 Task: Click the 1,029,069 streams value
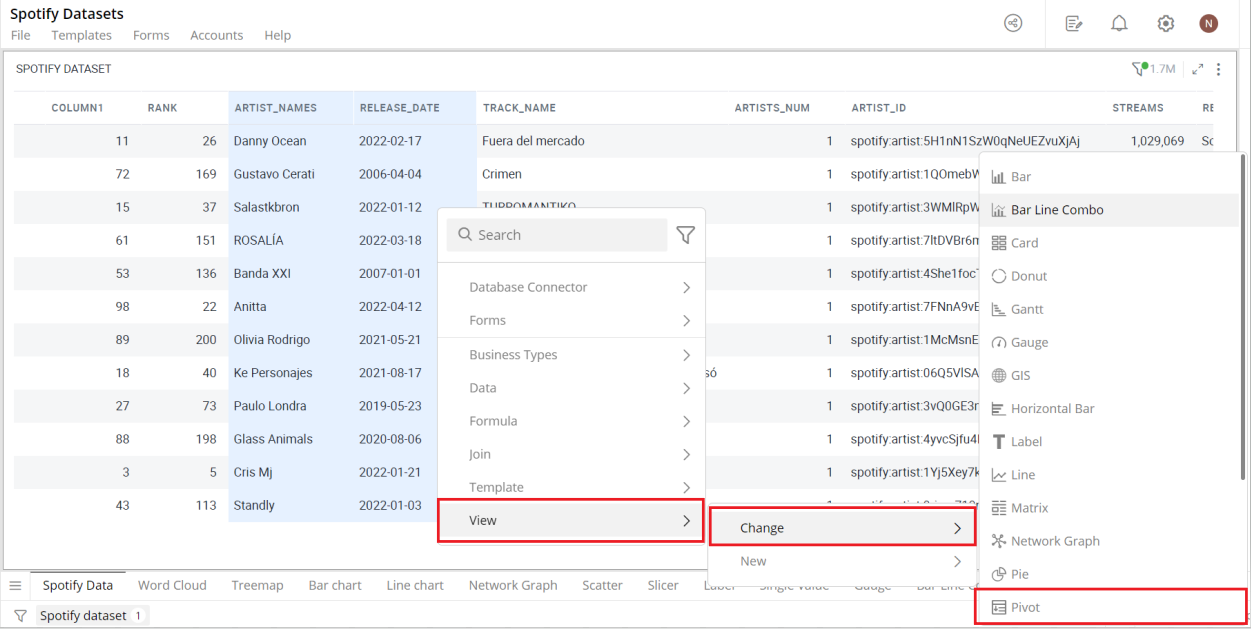click(1157, 141)
